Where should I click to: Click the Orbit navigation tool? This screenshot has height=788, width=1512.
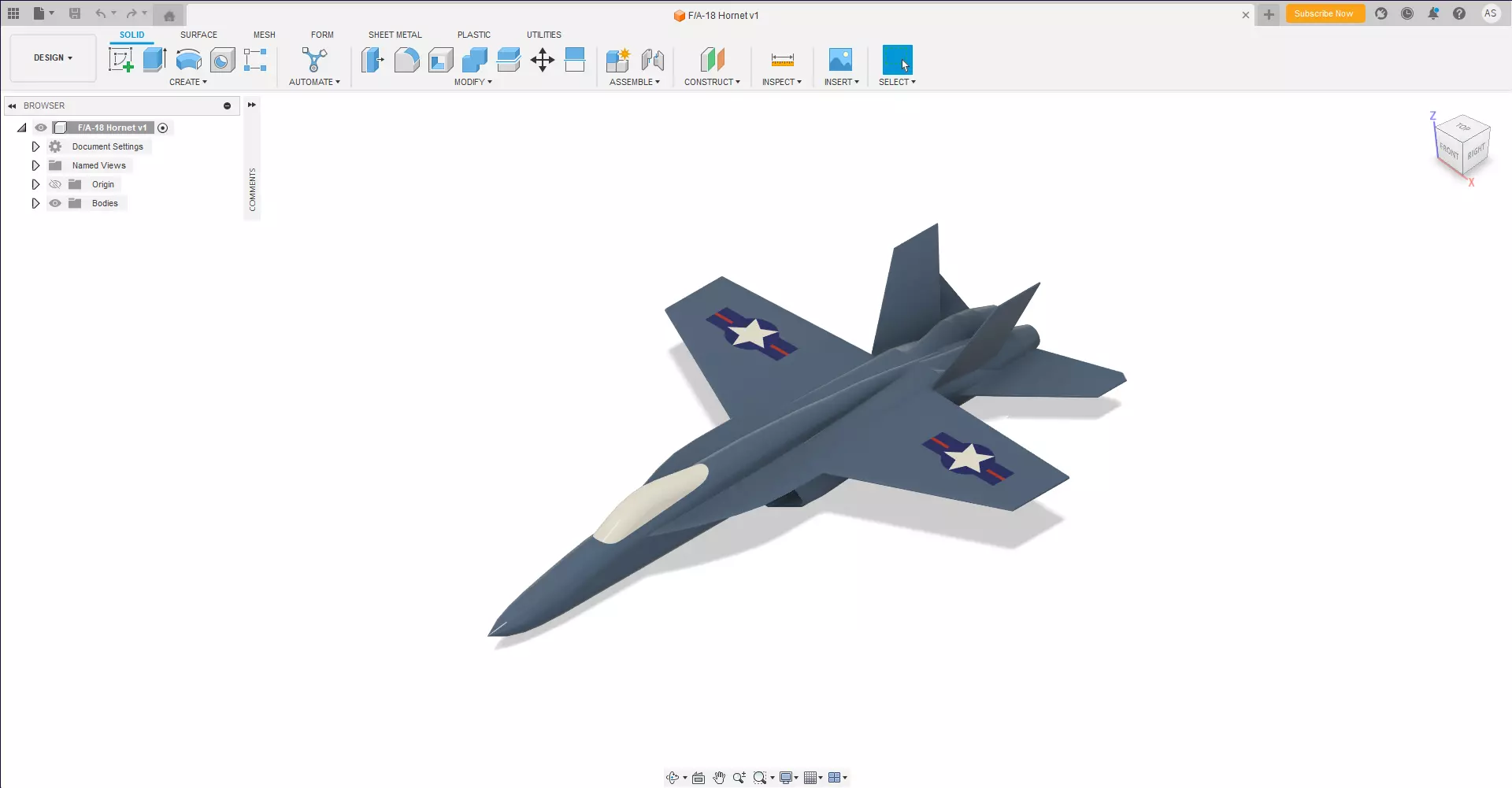[673, 778]
